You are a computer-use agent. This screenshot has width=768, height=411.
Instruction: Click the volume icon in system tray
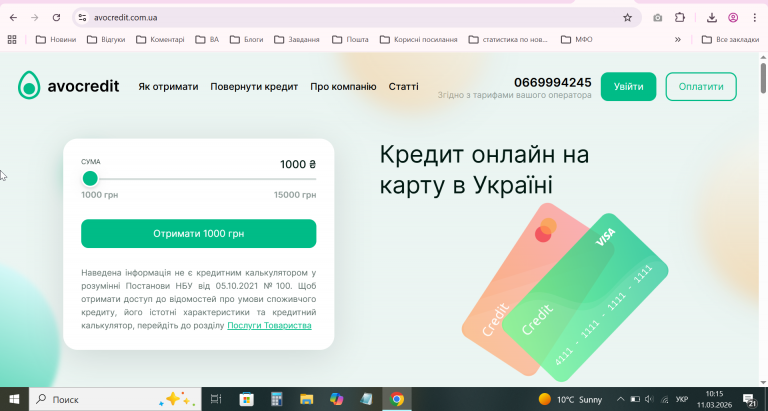649,399
